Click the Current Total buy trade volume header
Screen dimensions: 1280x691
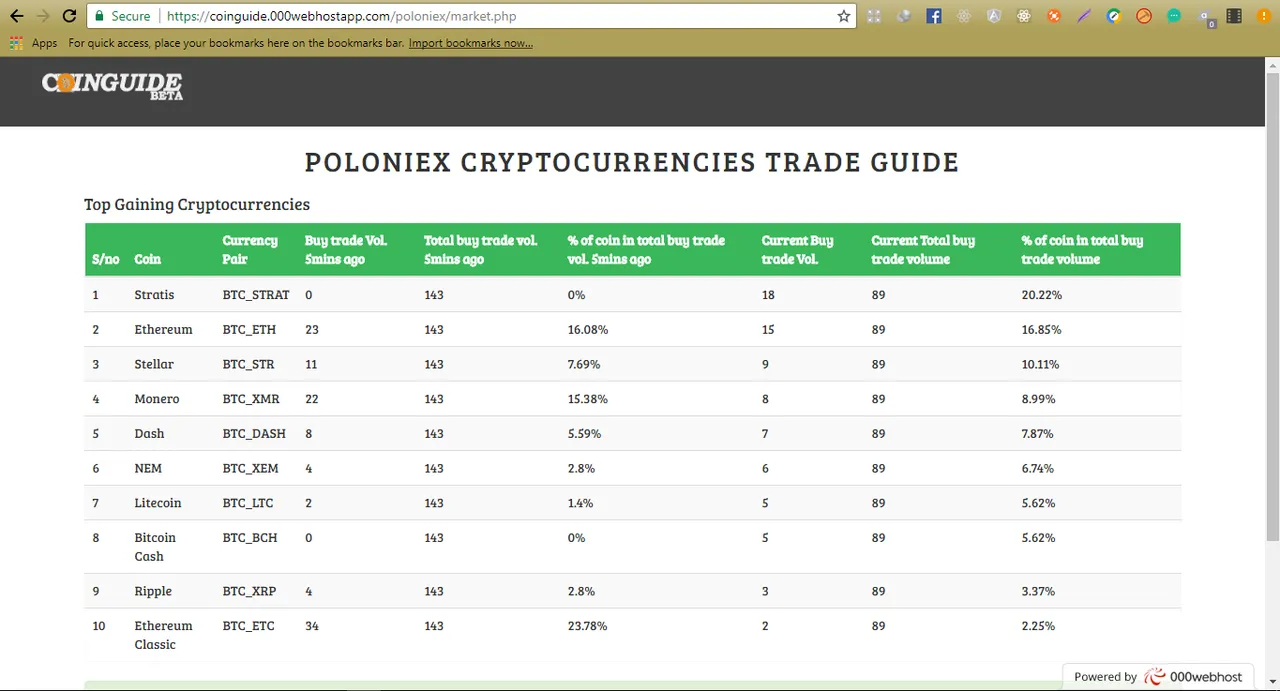tap(923, 249)
